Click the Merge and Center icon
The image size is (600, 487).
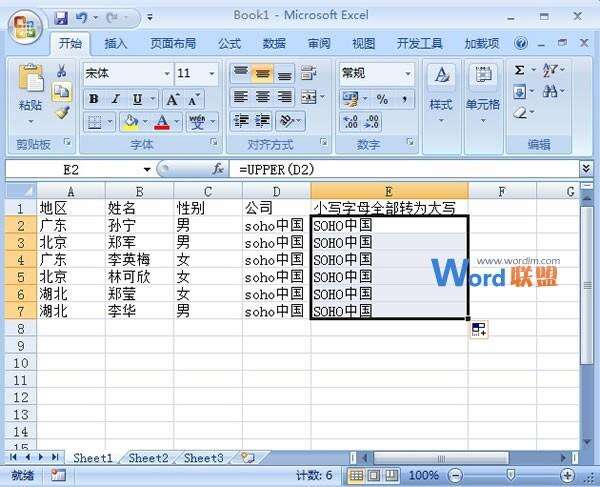pos(308,97)
